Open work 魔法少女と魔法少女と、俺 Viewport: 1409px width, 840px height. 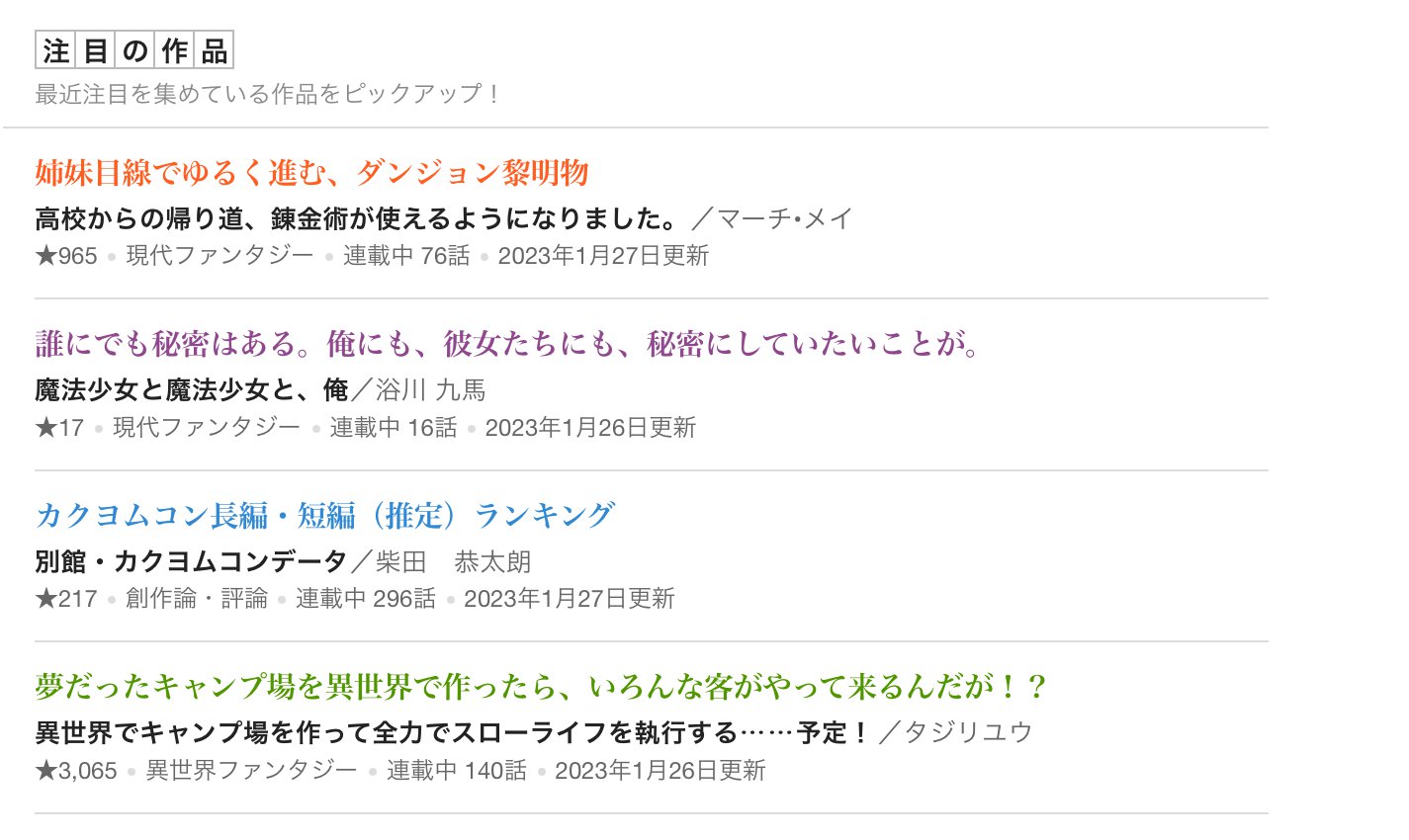[191, 390]
